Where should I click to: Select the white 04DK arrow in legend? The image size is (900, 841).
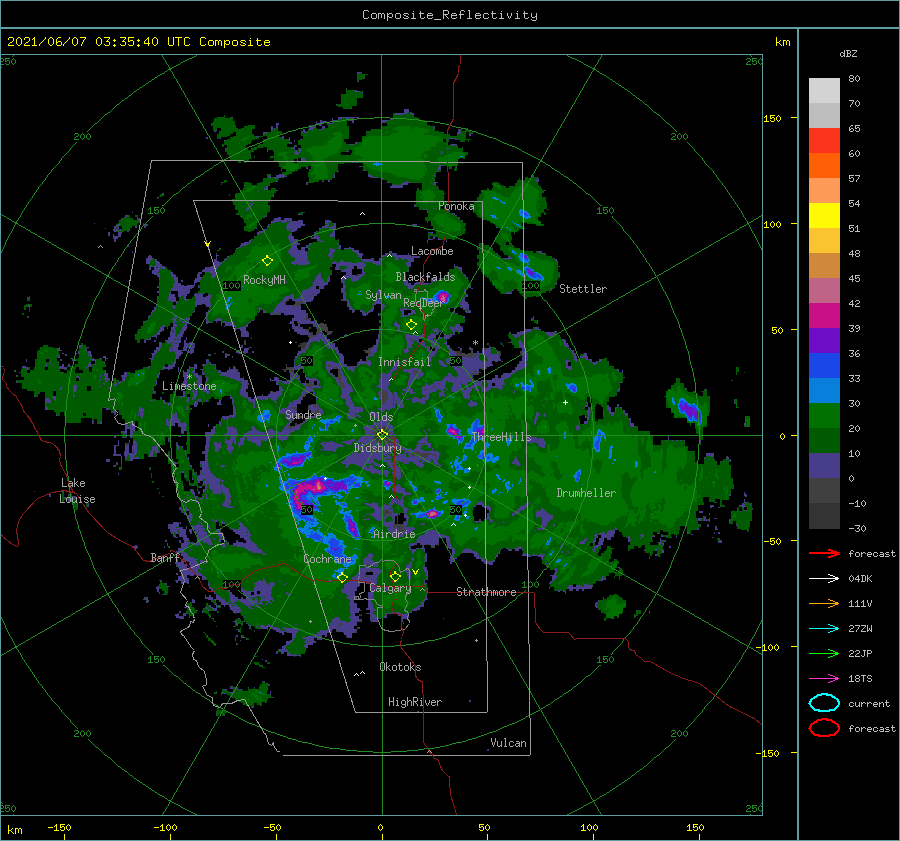point(824,578)
